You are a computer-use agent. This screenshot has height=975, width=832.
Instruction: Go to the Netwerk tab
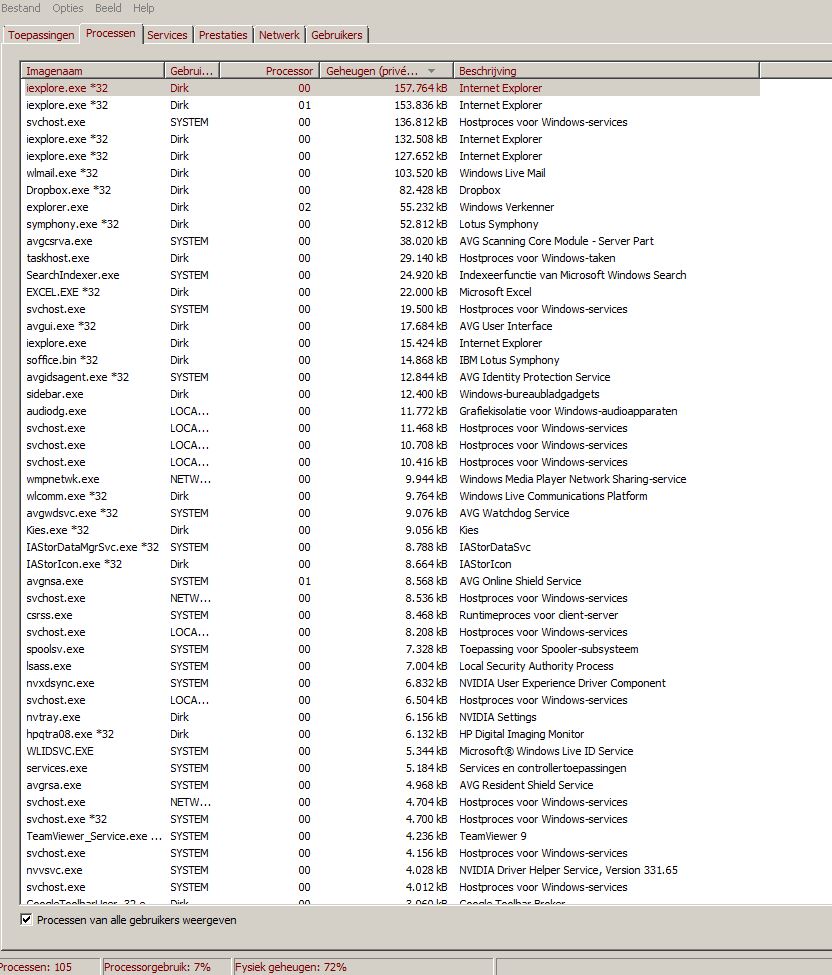click(279, 35)
